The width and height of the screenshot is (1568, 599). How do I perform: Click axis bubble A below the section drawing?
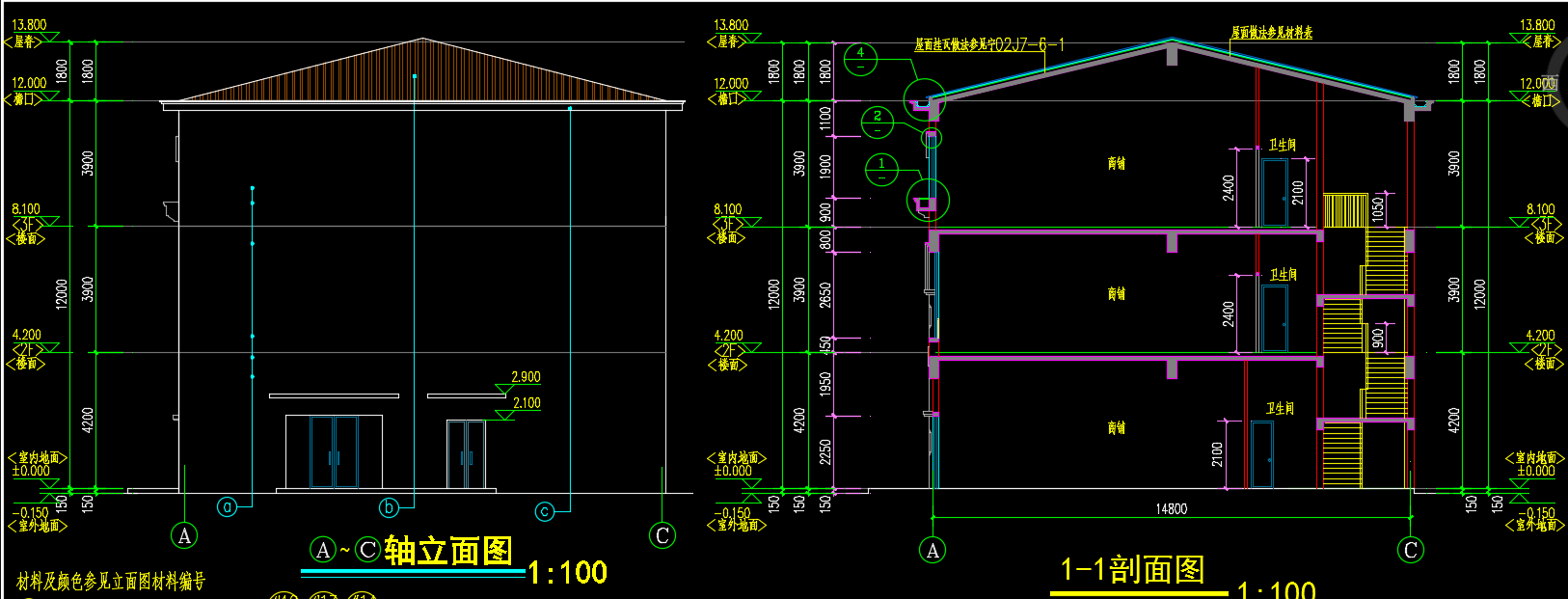933,550
